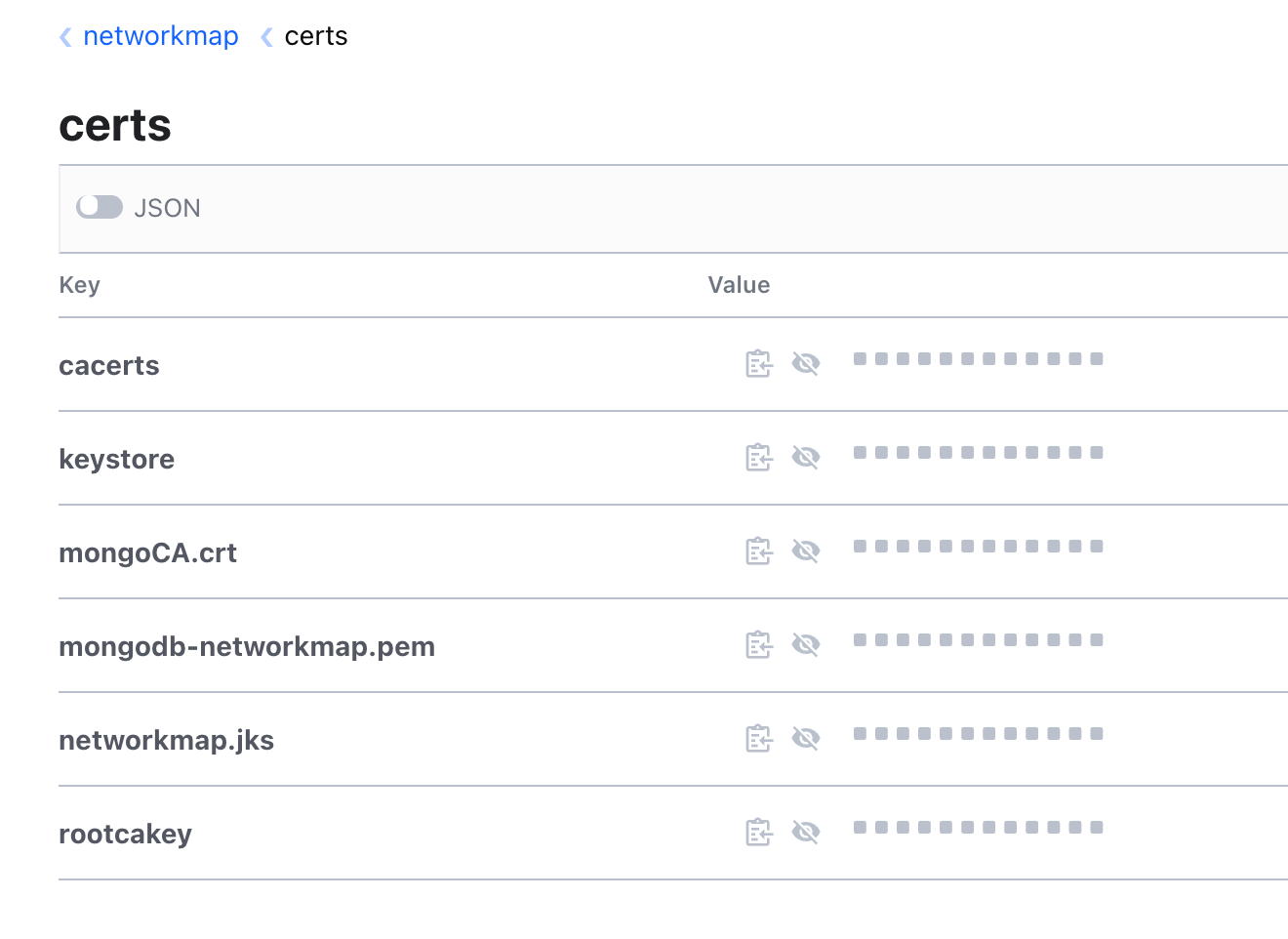Unmask the rootcakey value
This screenshot has height=939, width=1288.
pos(806,833)
